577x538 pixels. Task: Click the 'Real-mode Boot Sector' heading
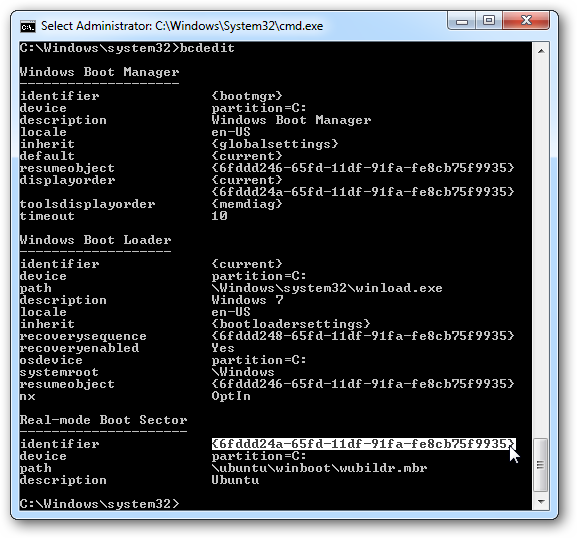point(103,420)
